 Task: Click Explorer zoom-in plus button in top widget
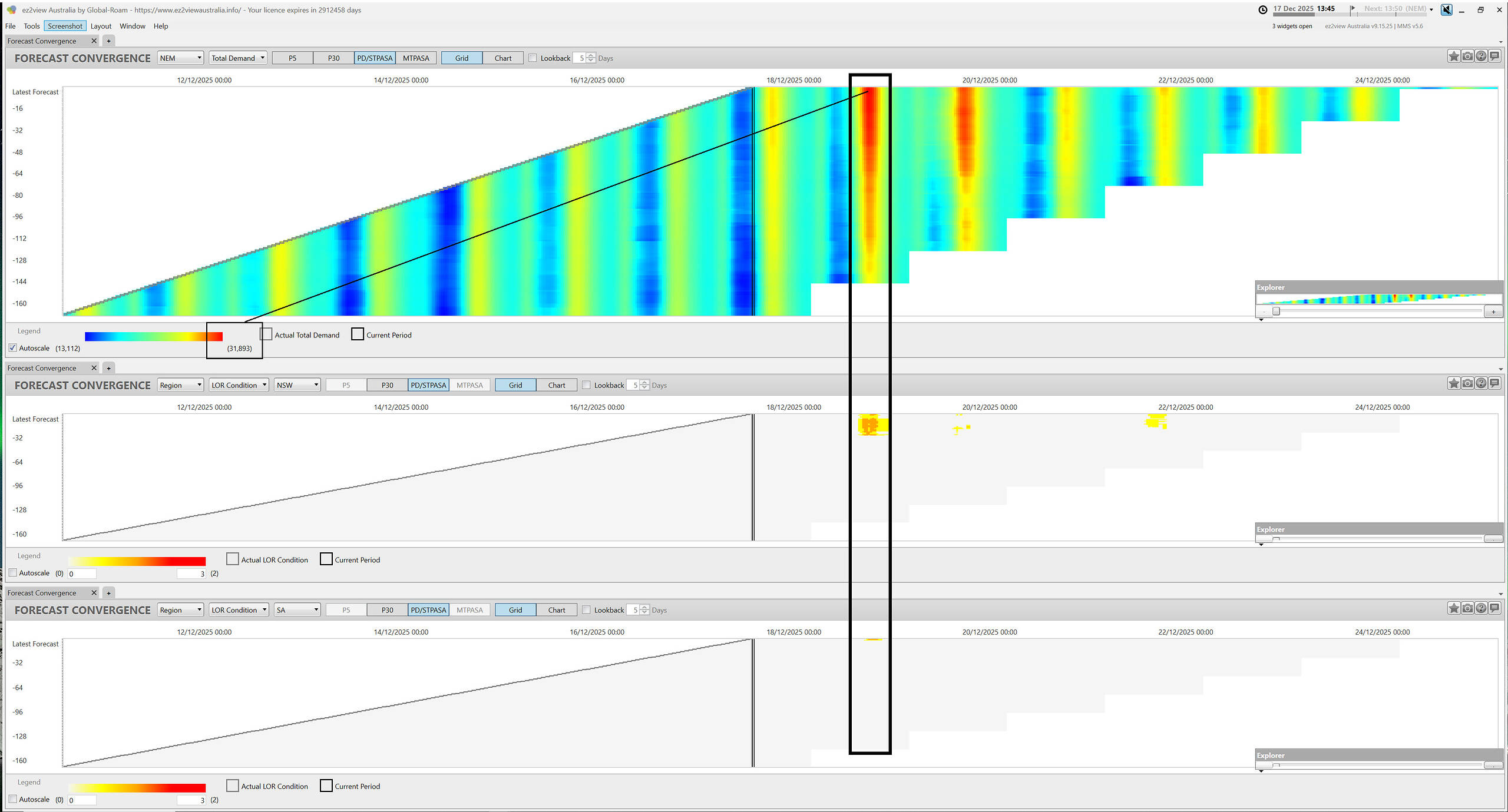point(1493,311)
